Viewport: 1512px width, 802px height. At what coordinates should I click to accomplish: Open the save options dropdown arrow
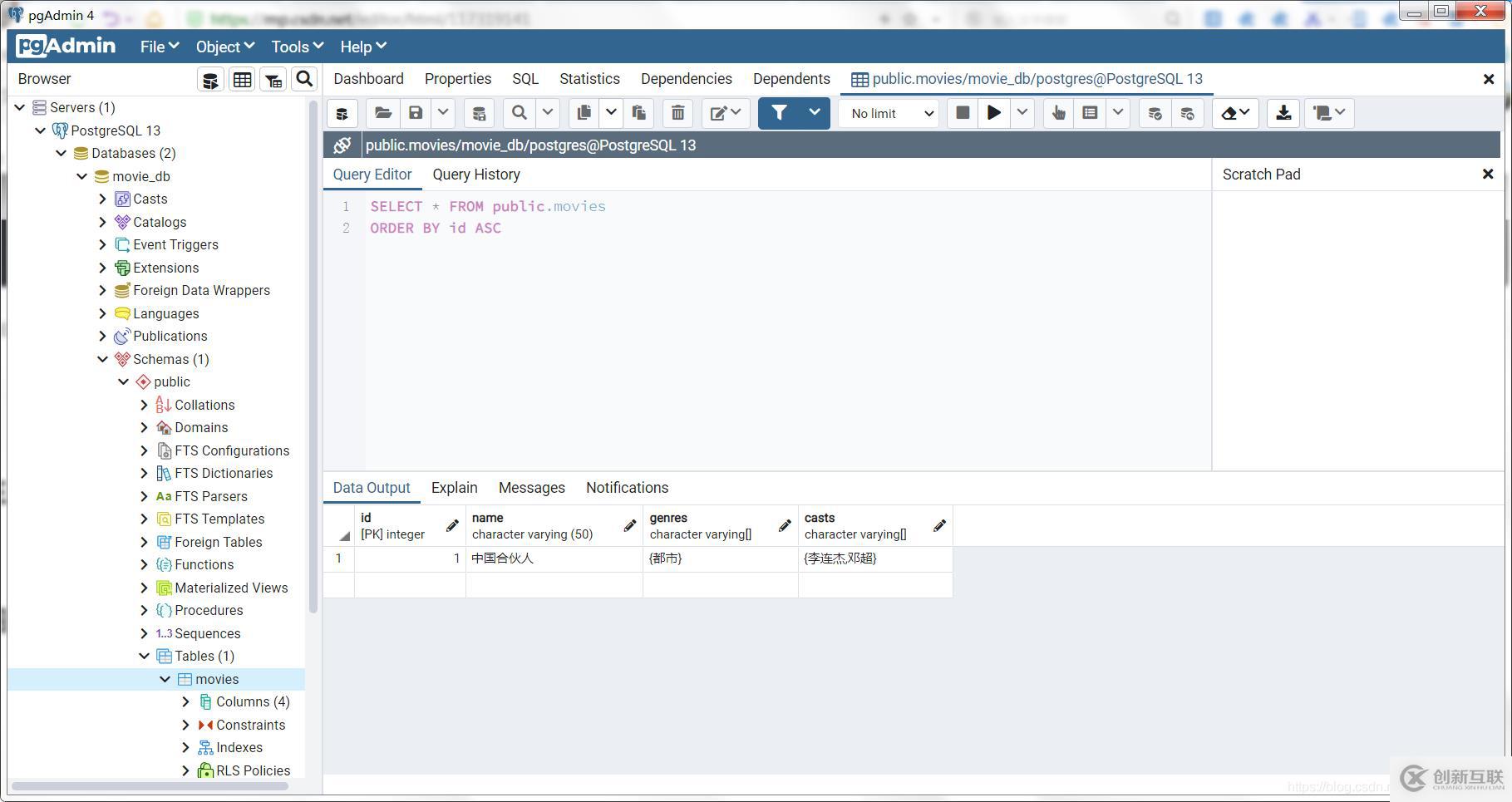tap(443, 113)
